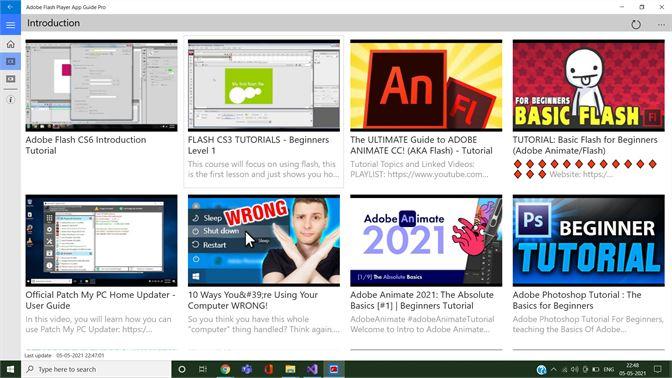
Task: Click the 'Introduction' page heading
Action: point(54,23)
